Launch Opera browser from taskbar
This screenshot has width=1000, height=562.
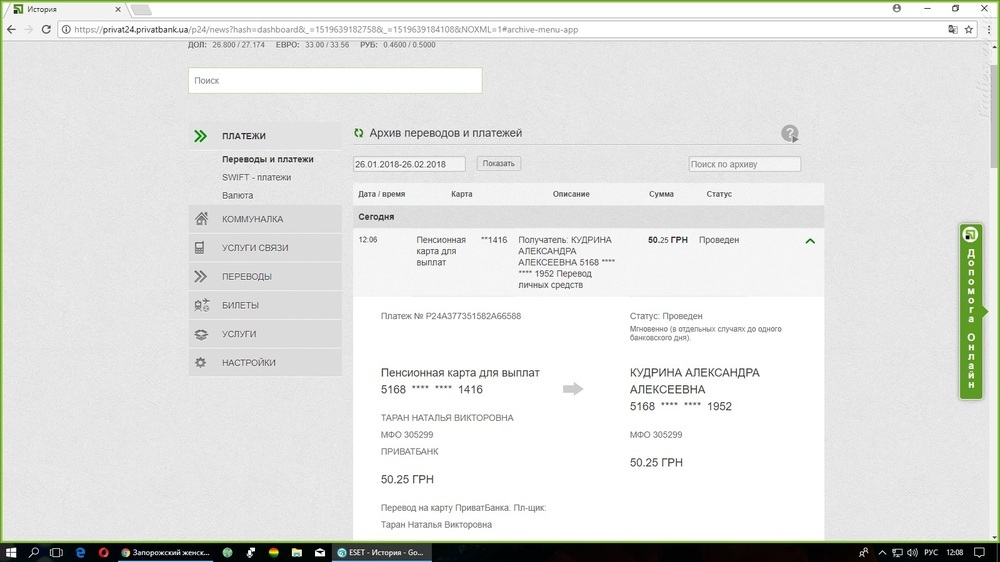tap(103, 552)
